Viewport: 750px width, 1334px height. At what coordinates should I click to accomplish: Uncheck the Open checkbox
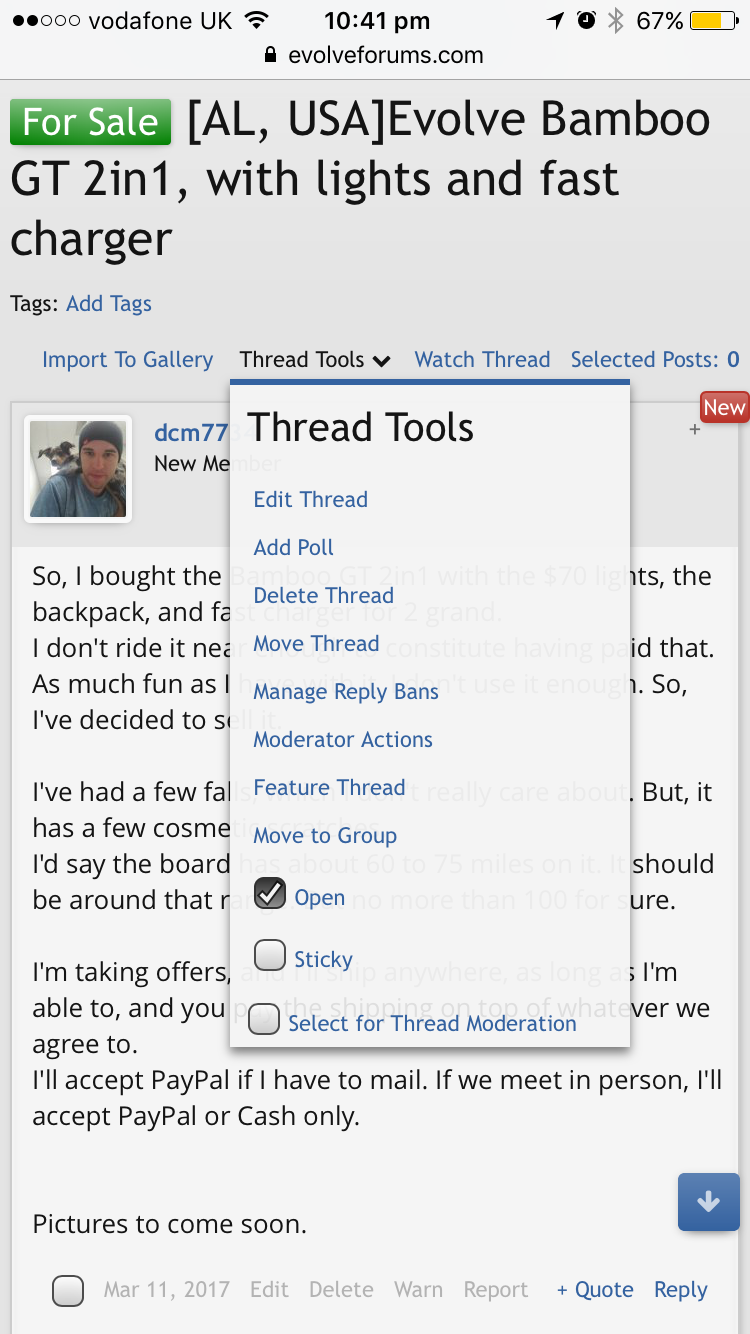click(270, 893)
